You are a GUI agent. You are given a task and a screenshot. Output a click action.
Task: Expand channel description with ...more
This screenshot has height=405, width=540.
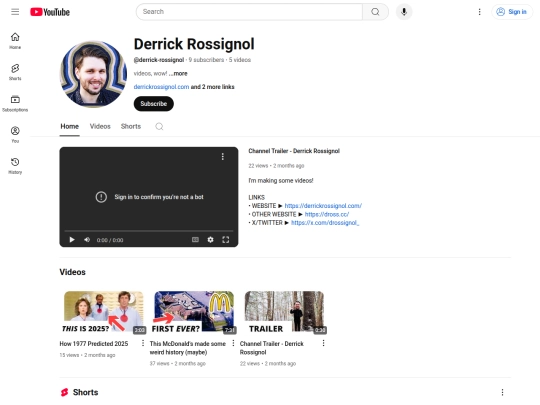click(x=178, y=73)
